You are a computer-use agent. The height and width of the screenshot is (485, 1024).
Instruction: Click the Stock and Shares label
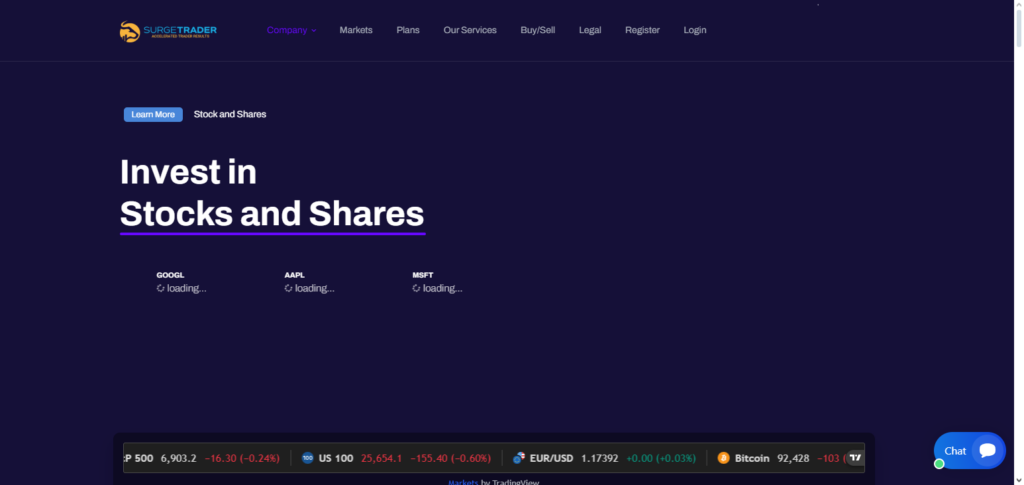(230, 114)
